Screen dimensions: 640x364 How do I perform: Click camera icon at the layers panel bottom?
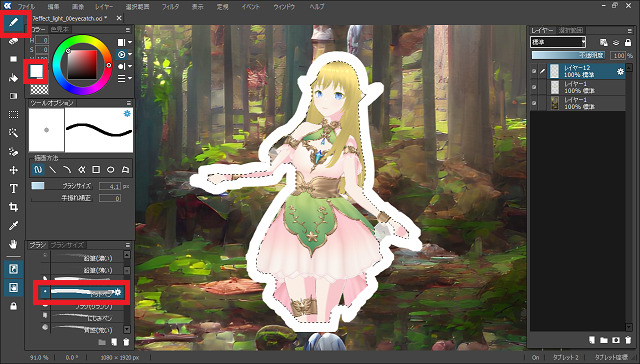pos(616,340)
